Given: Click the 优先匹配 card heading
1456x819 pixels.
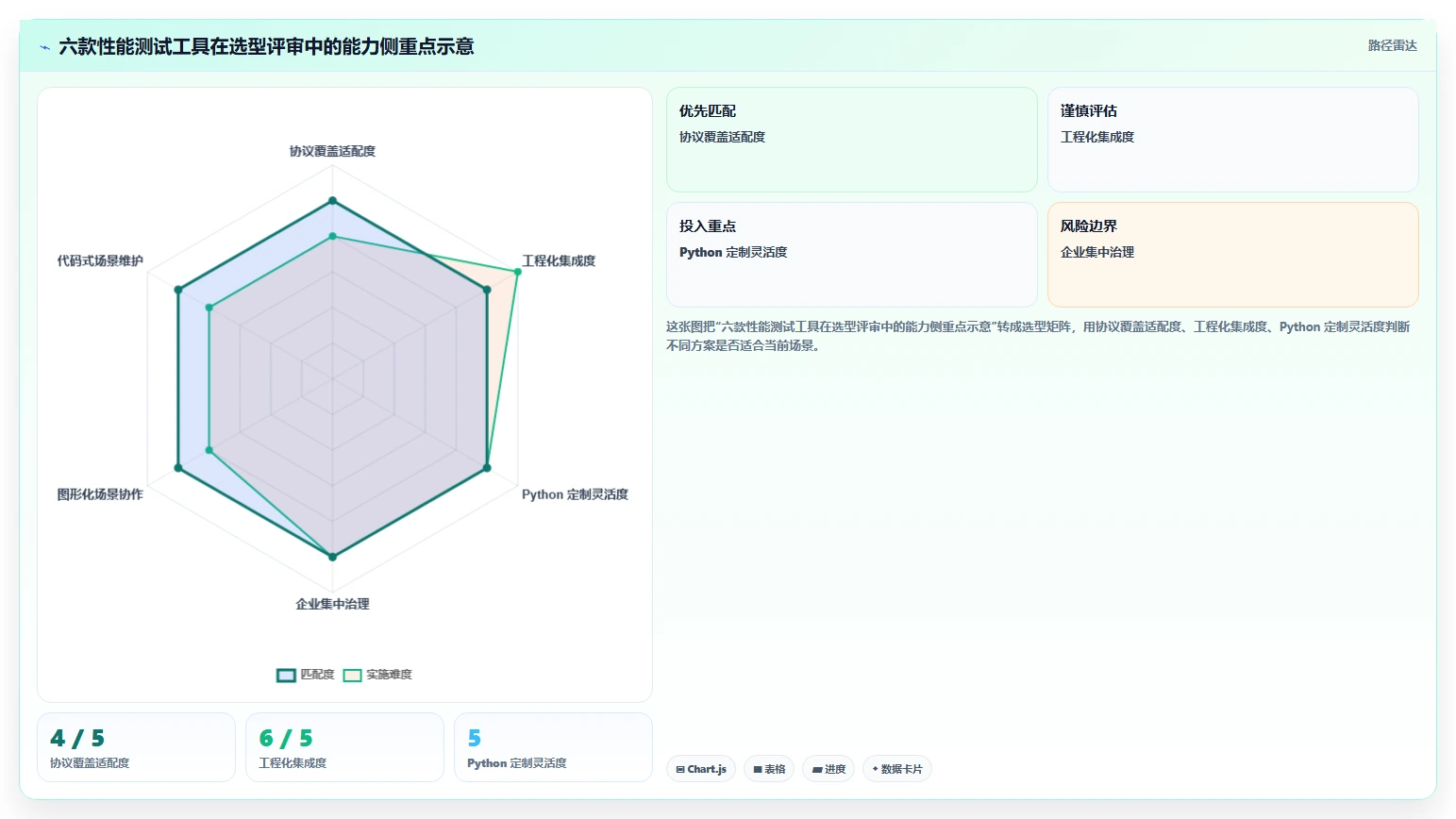Looking at the screenshot, I should [x=708, y=111].
